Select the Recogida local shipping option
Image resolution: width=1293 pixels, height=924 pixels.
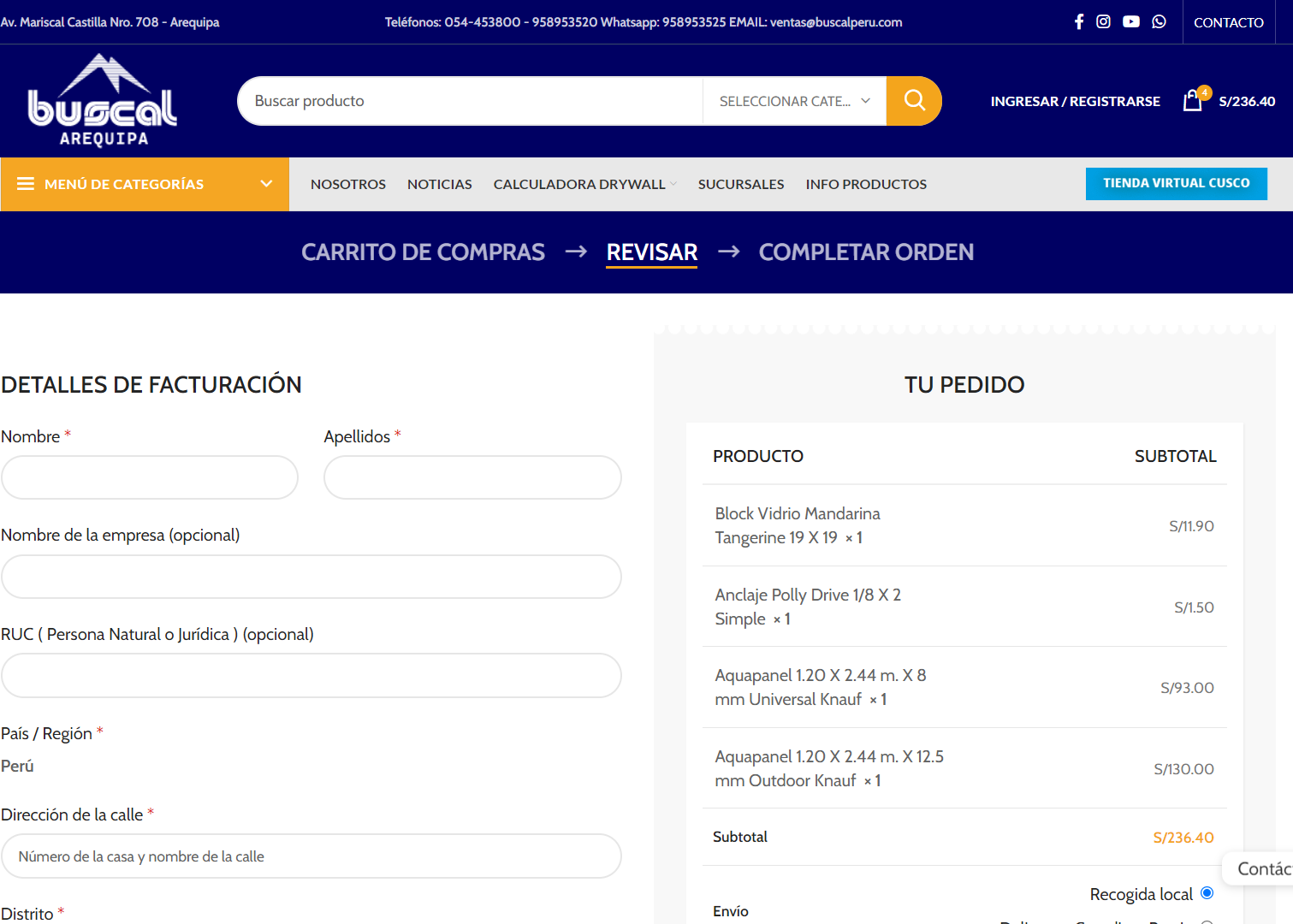click(x=1207, y=893)
